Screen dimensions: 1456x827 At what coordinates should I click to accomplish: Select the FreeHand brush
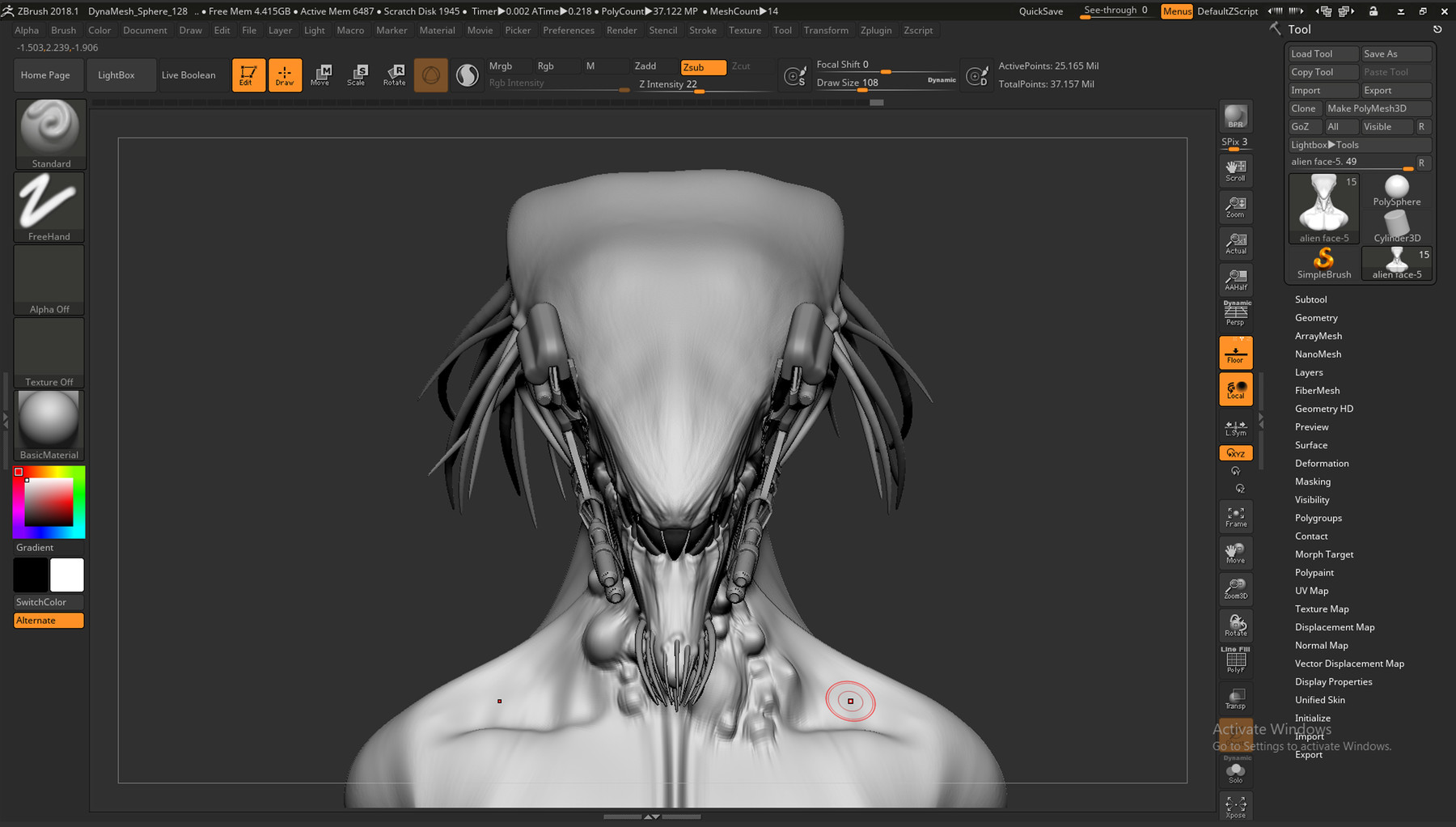[49, 204]
